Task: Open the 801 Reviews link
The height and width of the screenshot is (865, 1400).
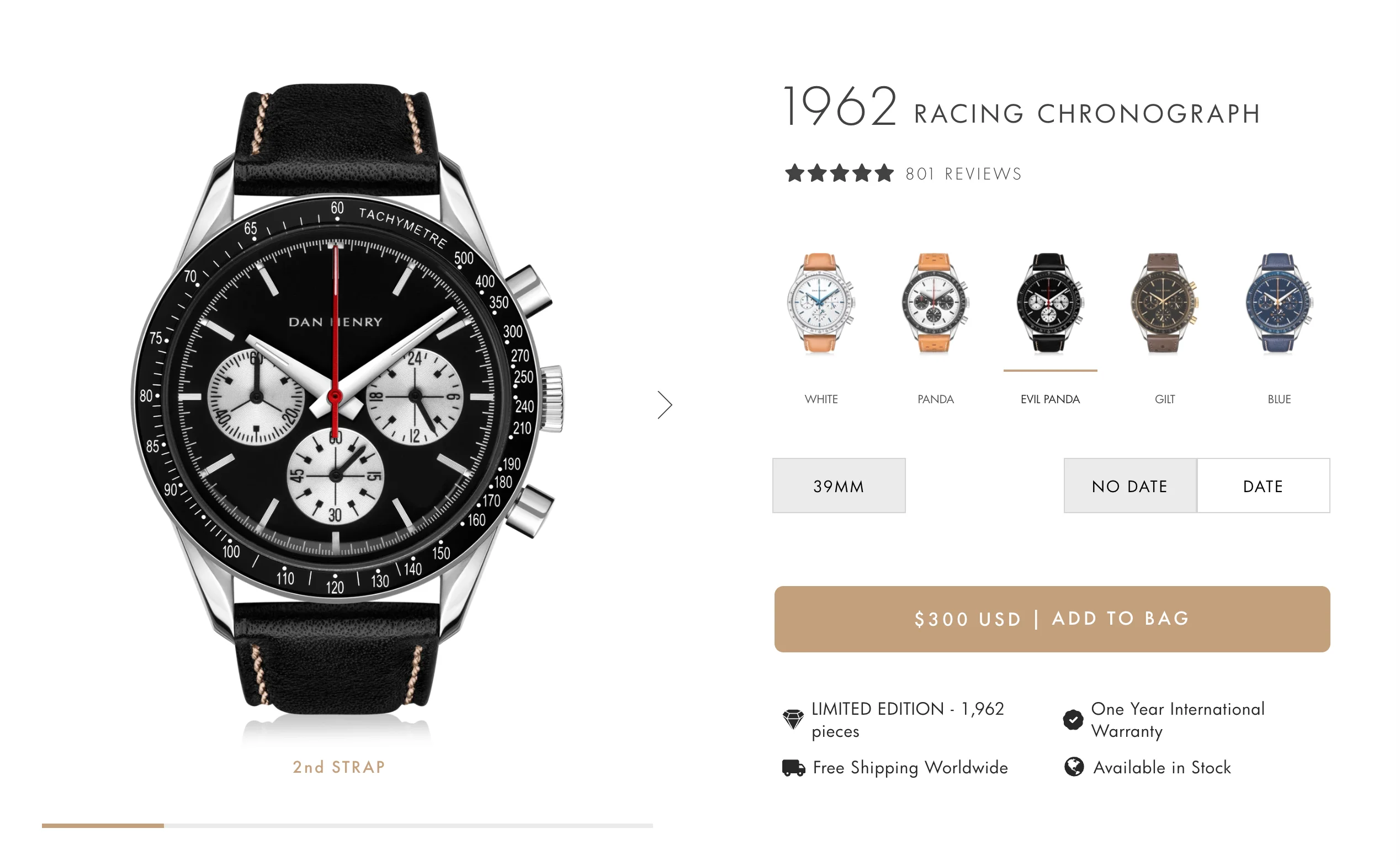Action: [x=964, y=174]
